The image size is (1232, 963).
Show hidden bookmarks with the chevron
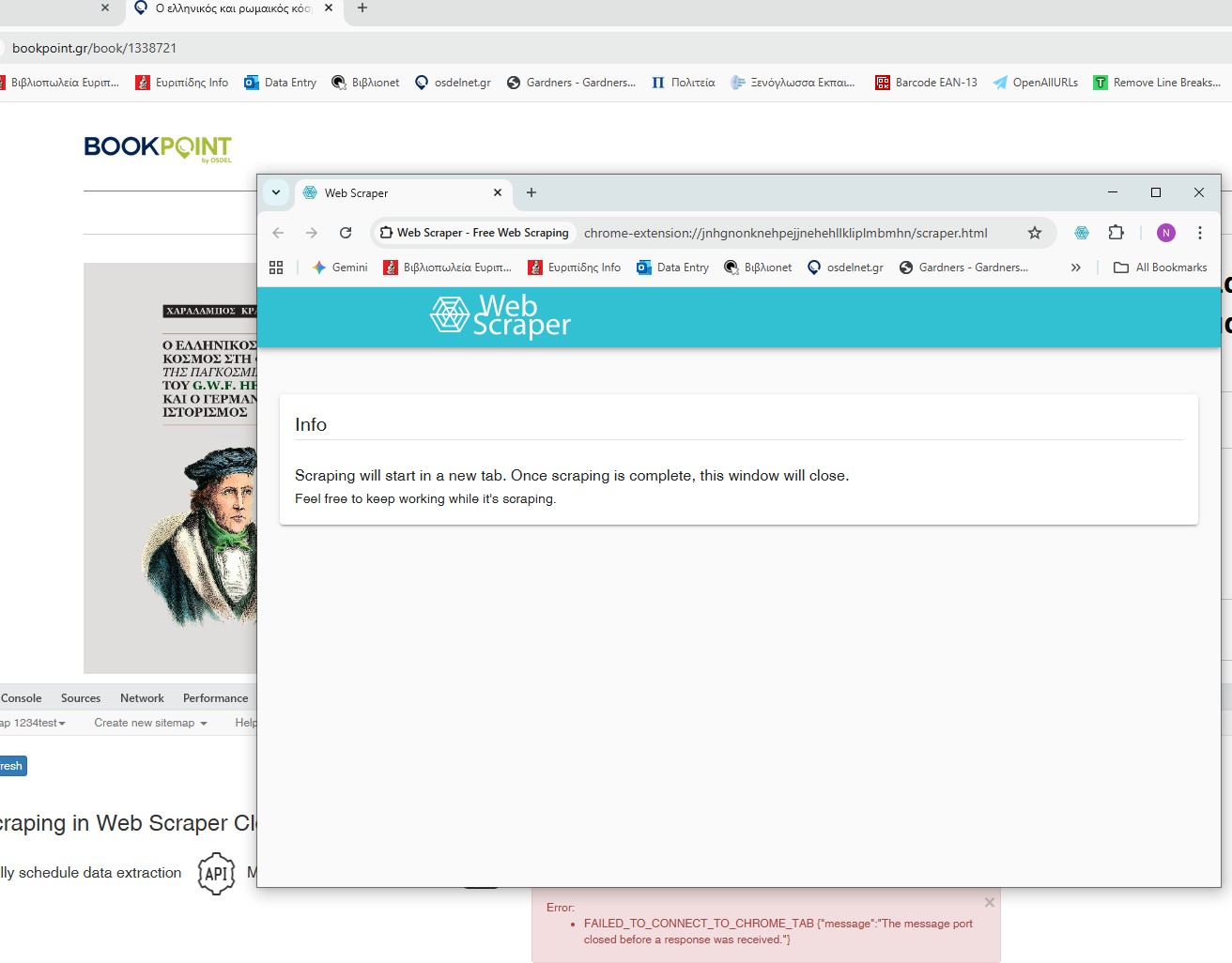[1075, 267]
